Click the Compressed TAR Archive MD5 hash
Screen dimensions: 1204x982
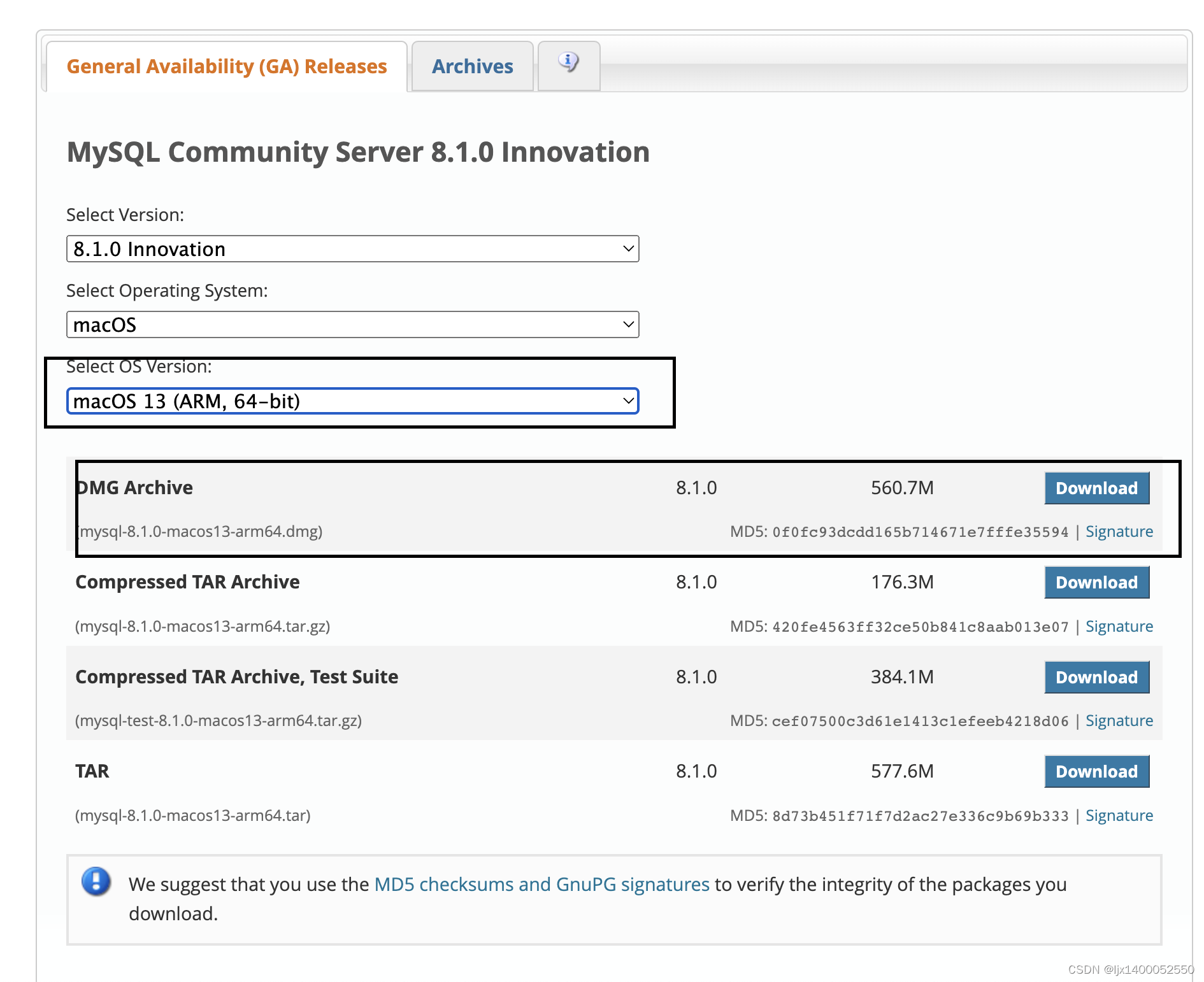(x=921, y=627)
